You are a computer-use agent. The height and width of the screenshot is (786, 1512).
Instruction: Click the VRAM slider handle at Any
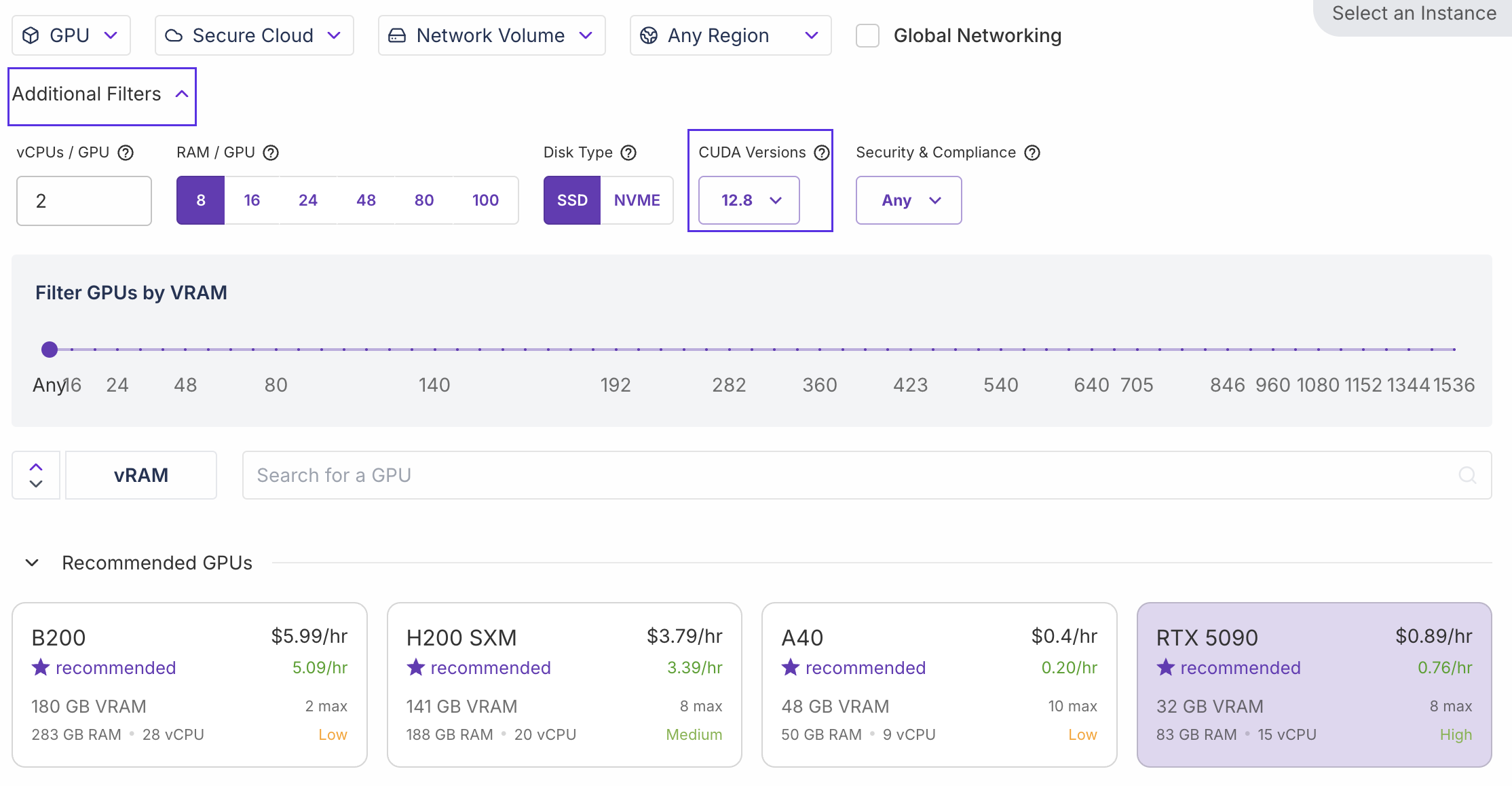click(50, 350)
